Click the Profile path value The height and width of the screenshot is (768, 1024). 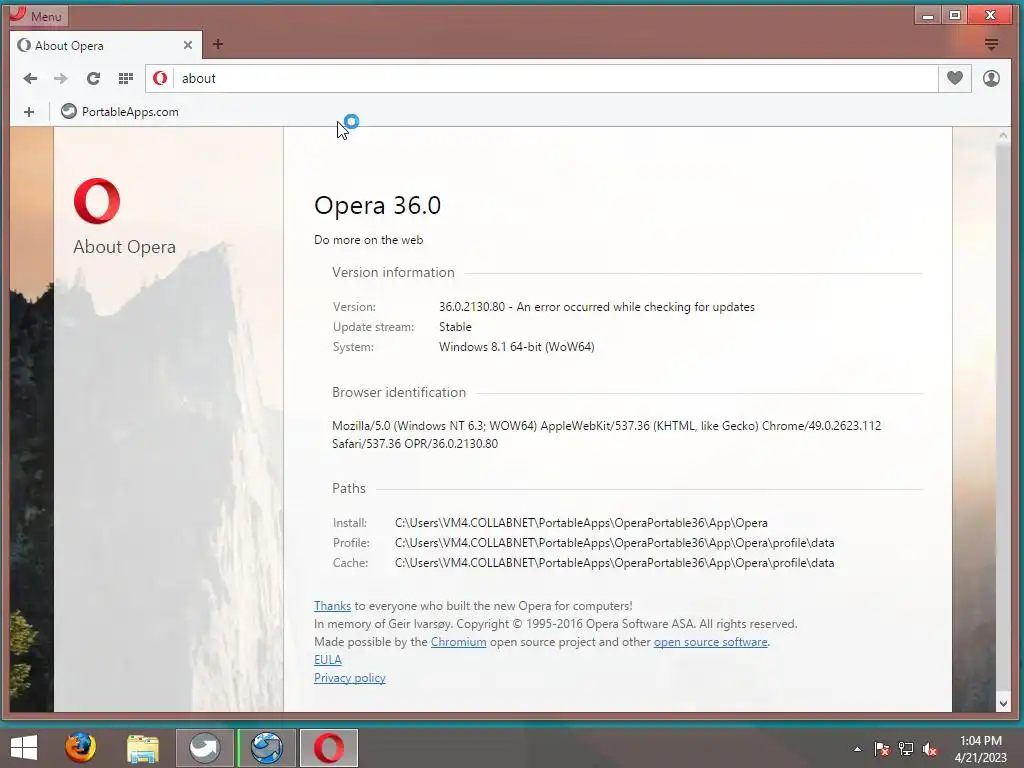pos(615,543)
